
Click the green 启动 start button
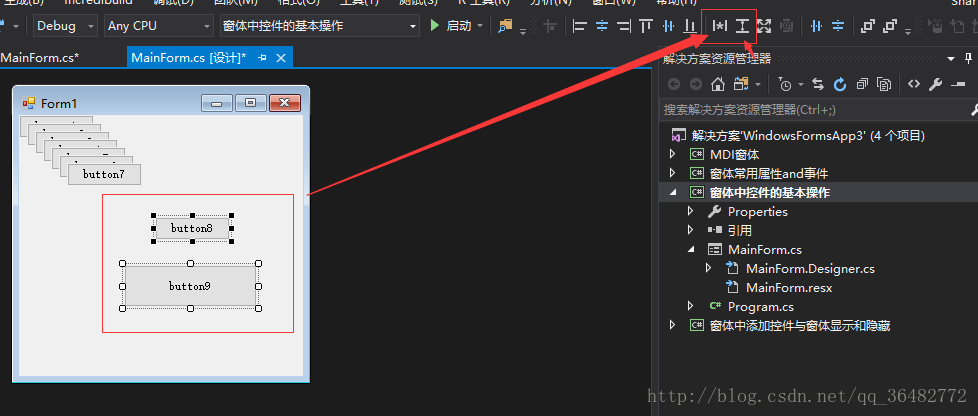[x=450, y=26]
